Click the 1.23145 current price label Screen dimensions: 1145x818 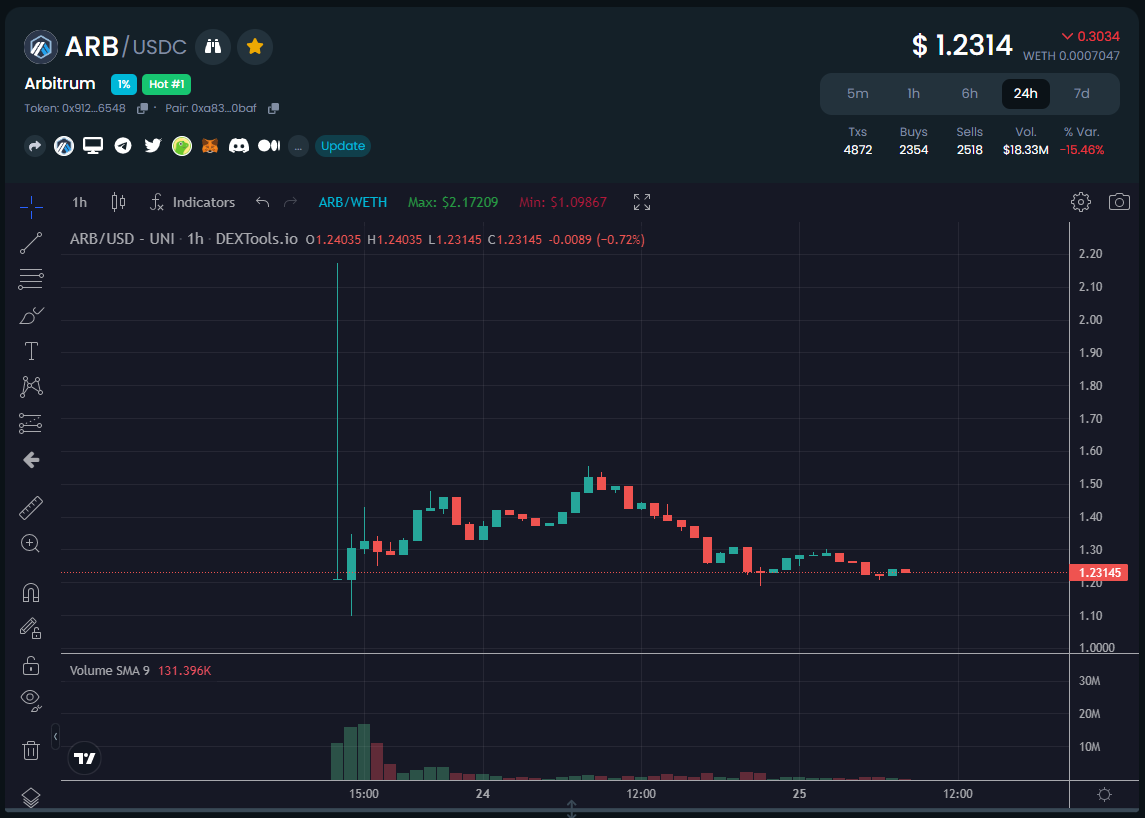1098,573
